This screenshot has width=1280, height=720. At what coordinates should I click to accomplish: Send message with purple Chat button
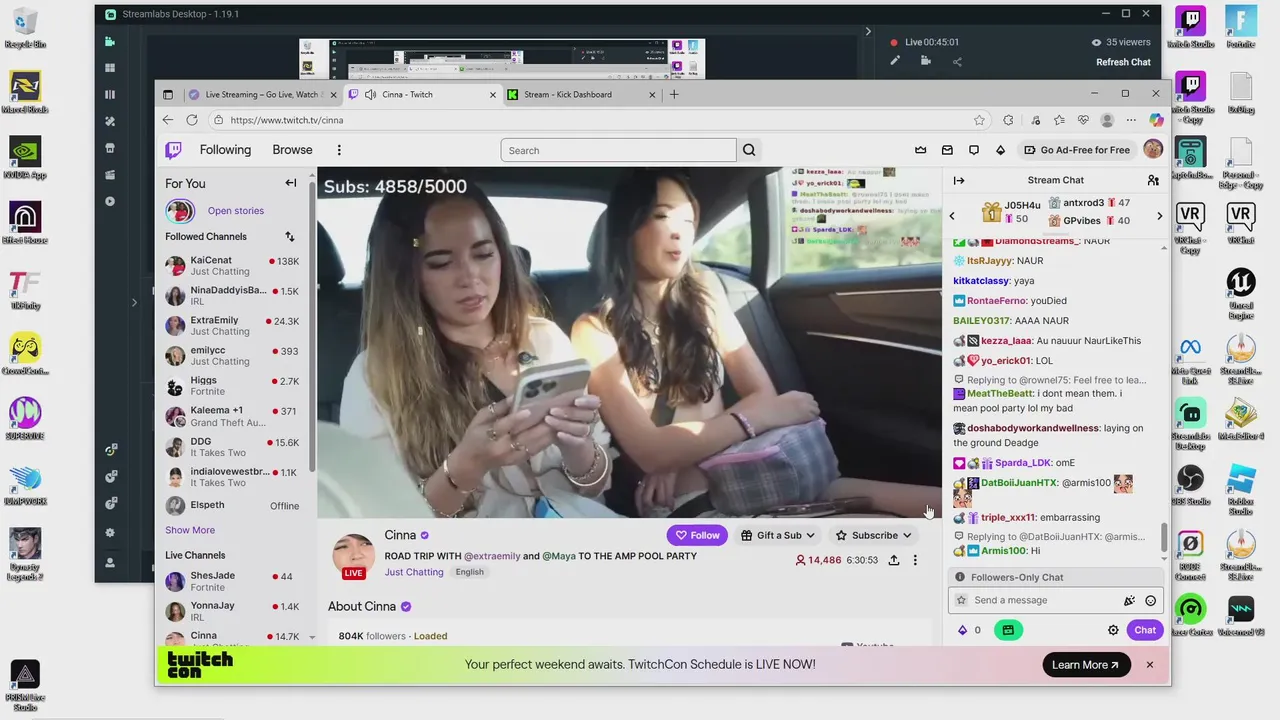(x=1145, y=630)
